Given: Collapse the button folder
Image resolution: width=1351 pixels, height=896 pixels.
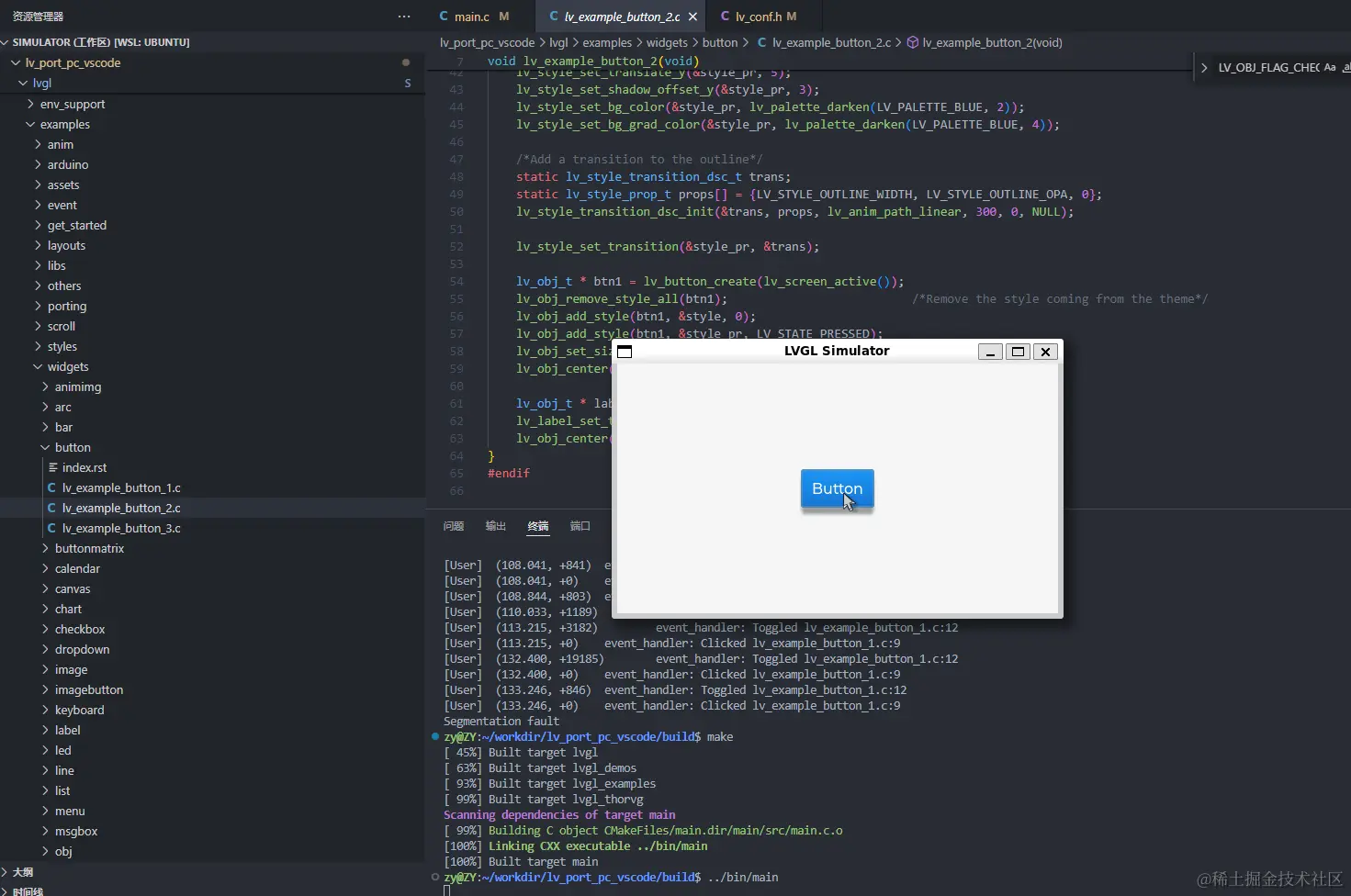Looking at the screenshot, I should (45, 447).
